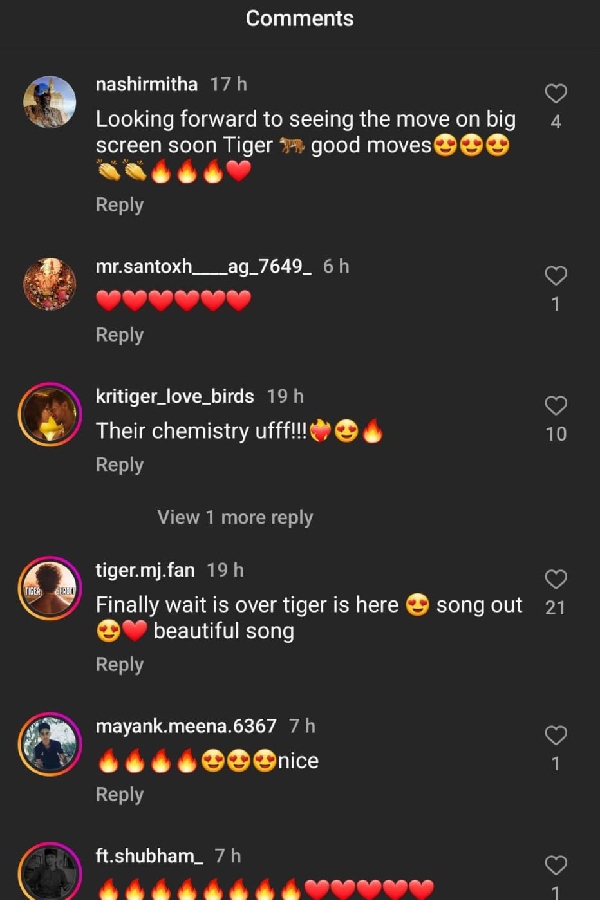Like kritiger_love_birds' chemistry comment
600x900 pixels.
pyautogui.click(x=556, y=406)
